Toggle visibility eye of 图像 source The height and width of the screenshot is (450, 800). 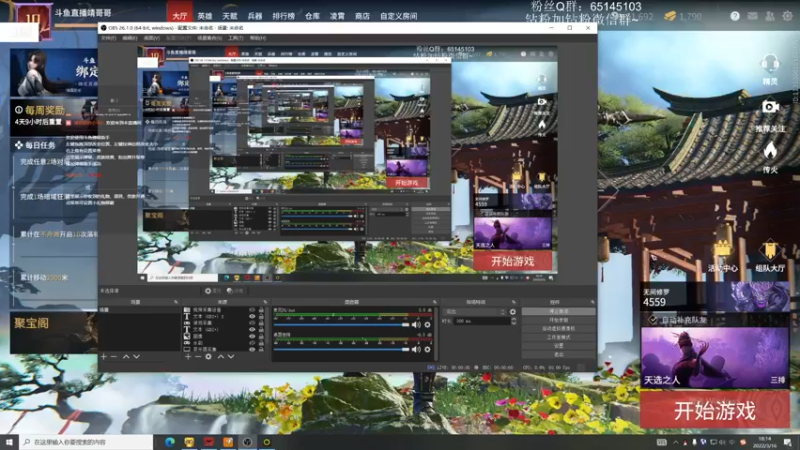tap(252, 336)
